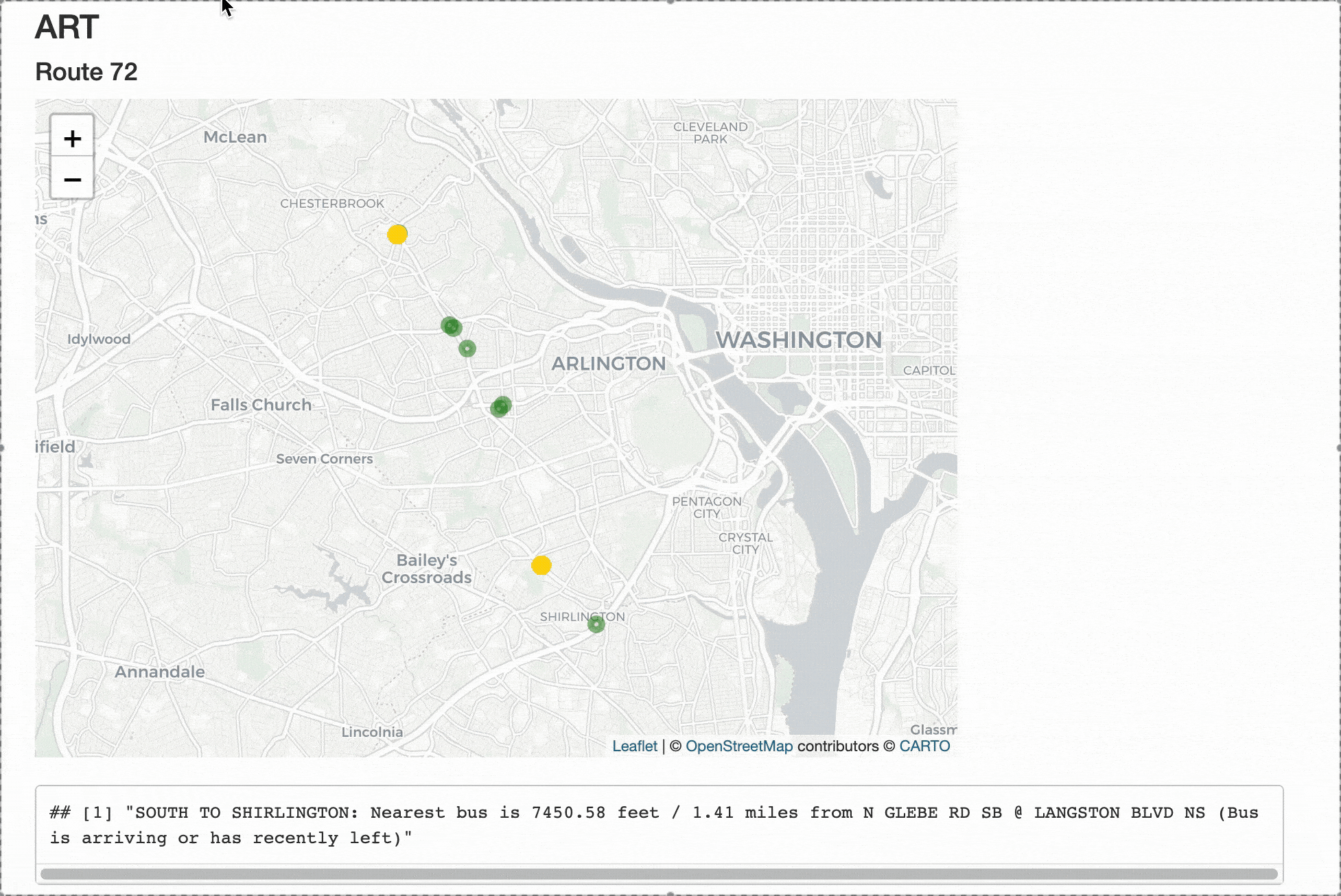The width and height of the screenshot is (1341, 896).
Task: Select the dark green marker northernmost on route
Action: 451,327
